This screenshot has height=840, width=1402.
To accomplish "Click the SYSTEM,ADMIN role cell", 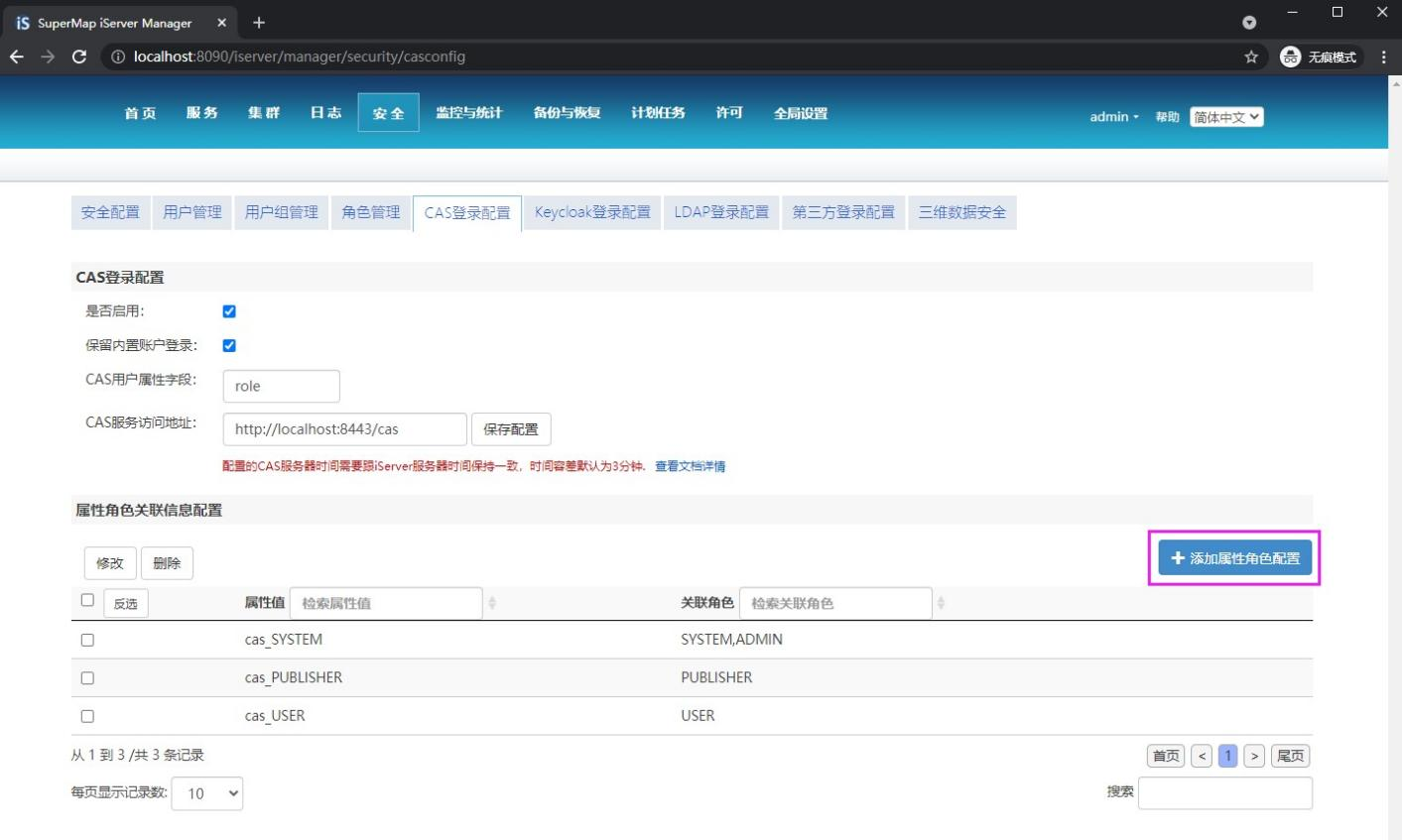I will (x=732, y=640).
